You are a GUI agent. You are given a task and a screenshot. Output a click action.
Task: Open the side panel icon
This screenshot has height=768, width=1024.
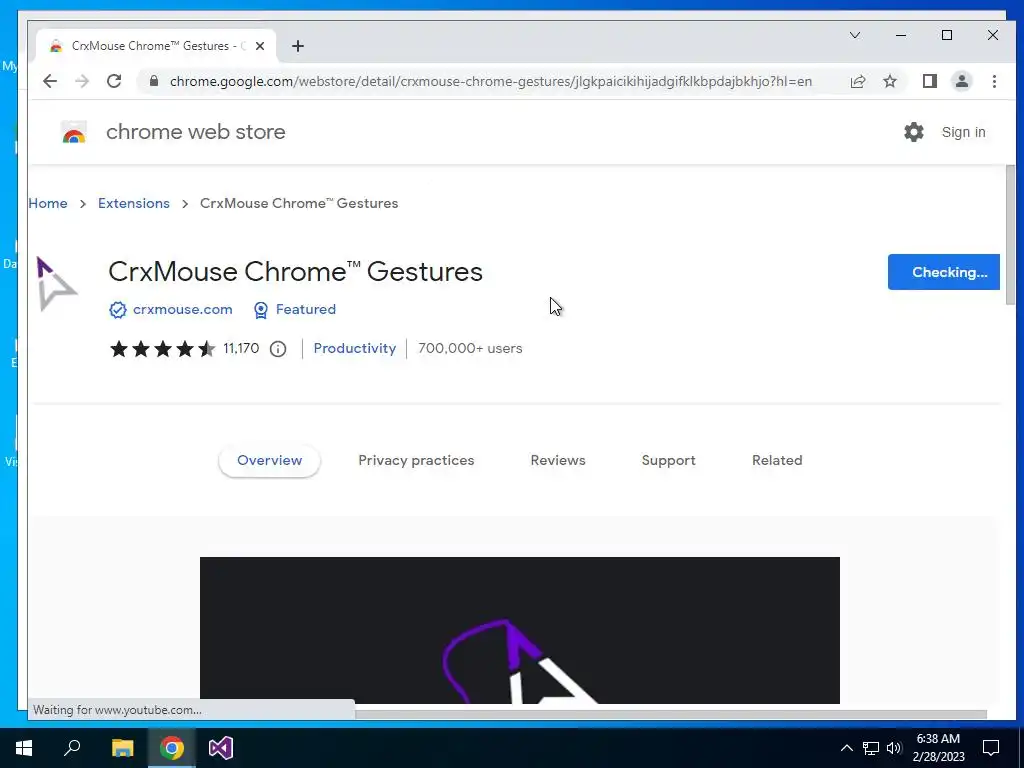(929, 81)
